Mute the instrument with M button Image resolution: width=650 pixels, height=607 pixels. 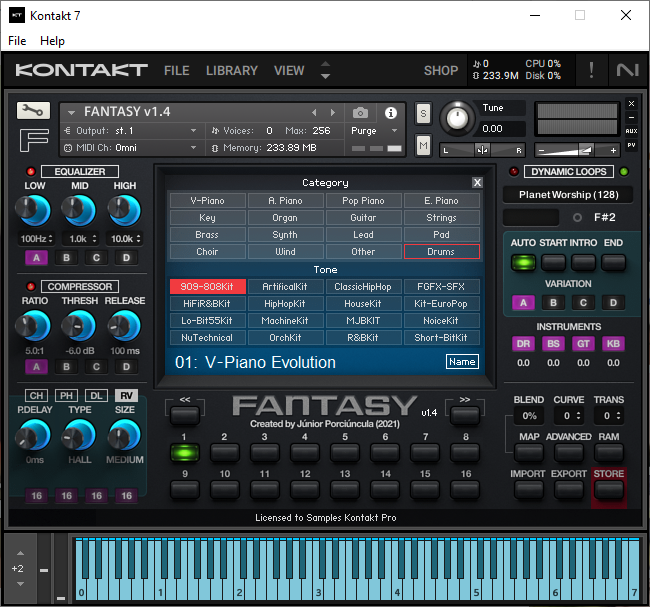click(x=423, y=146)
